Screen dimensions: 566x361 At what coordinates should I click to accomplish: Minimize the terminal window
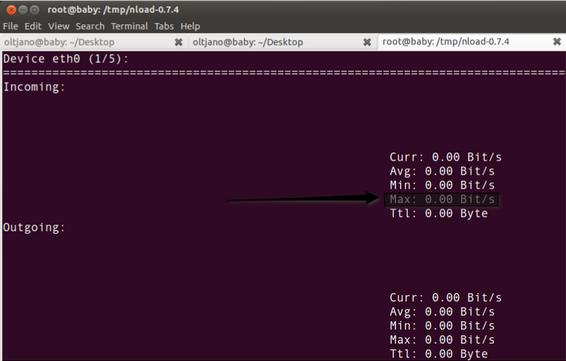(23, 10)
